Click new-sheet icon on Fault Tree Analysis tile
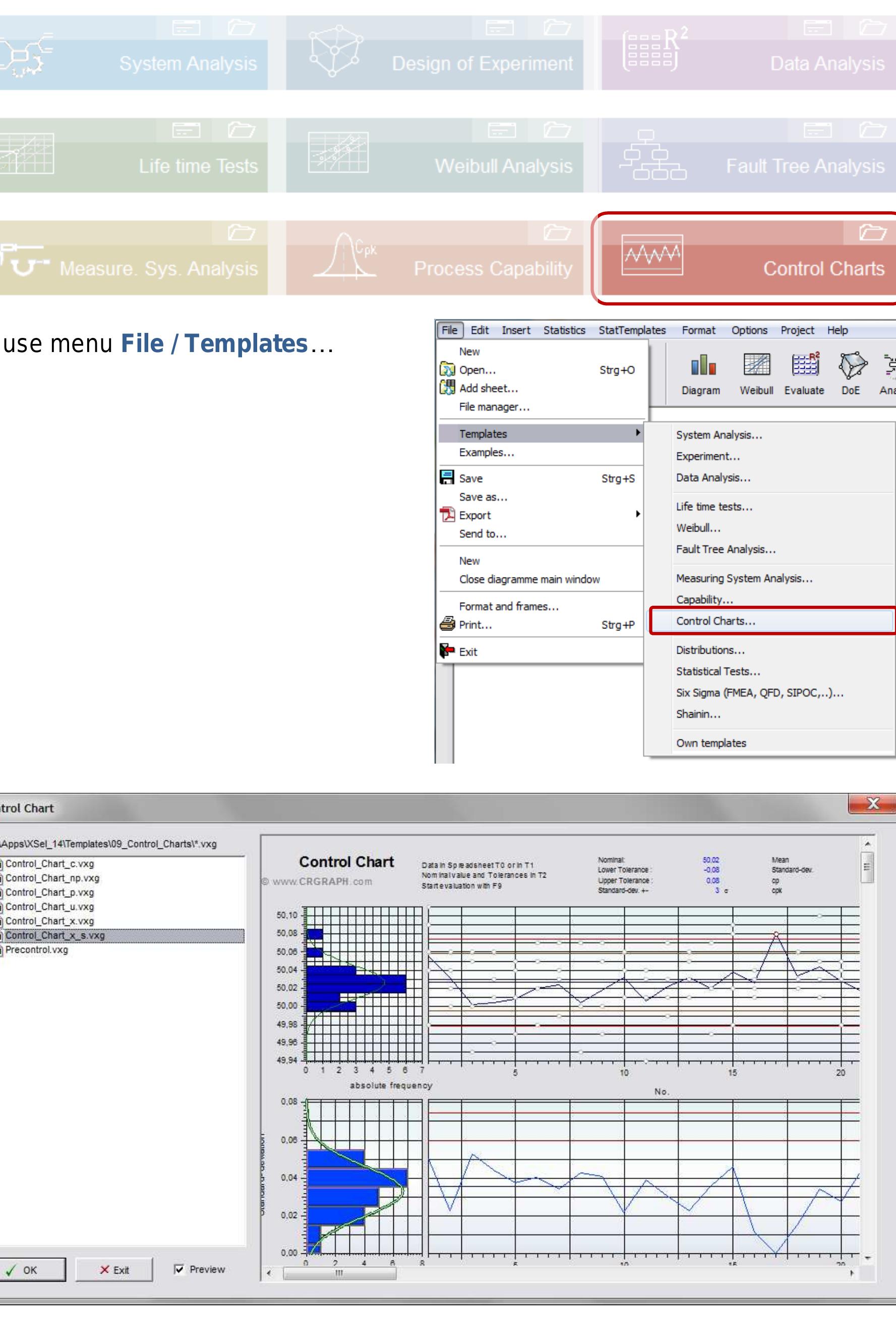 (817, 130)
